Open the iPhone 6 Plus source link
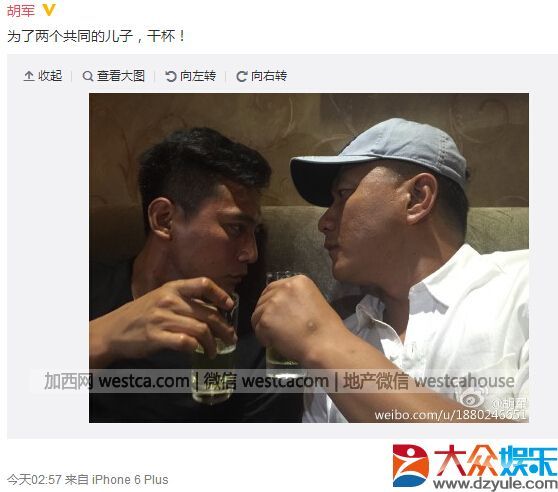Viewport: 558px width, 492px height. coord(130,480)
